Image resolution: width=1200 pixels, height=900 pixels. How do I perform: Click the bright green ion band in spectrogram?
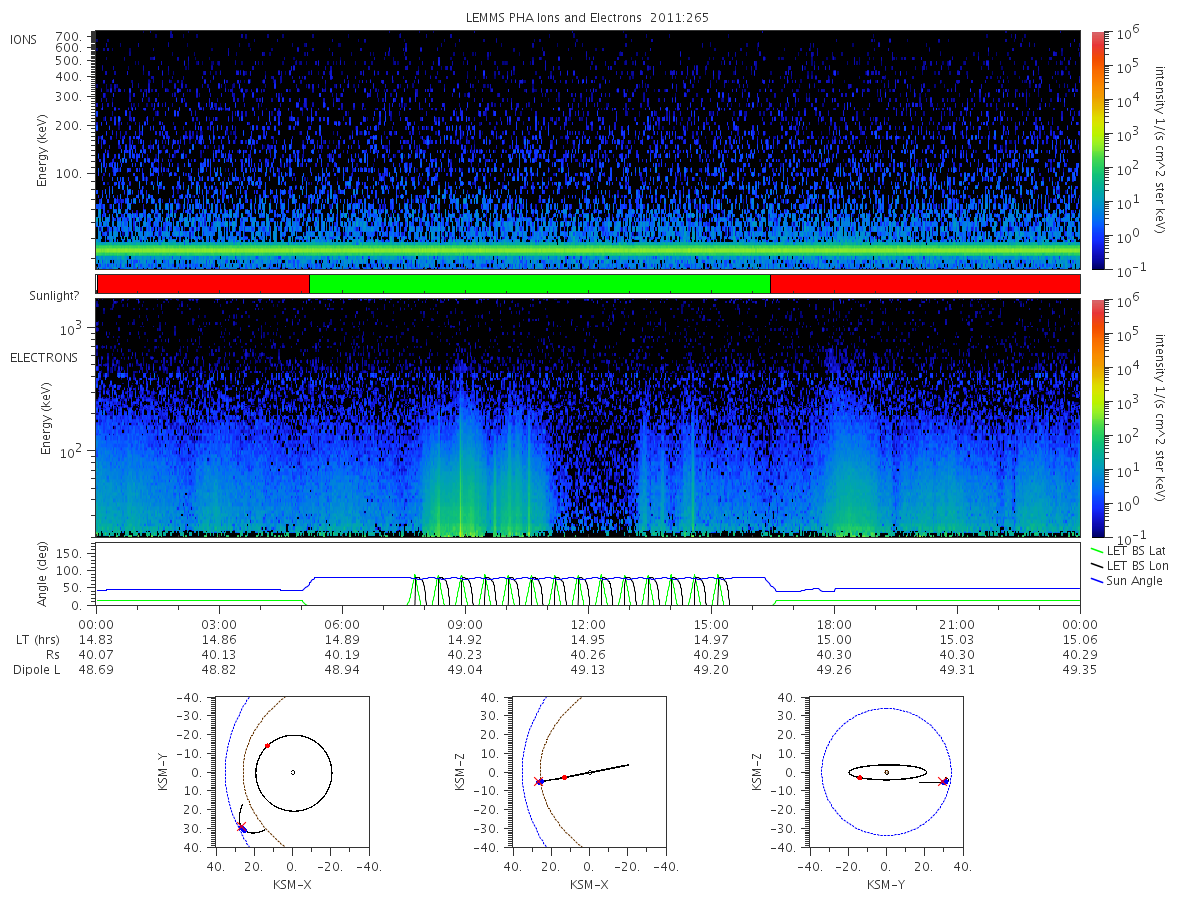click(x=588, y=249)
